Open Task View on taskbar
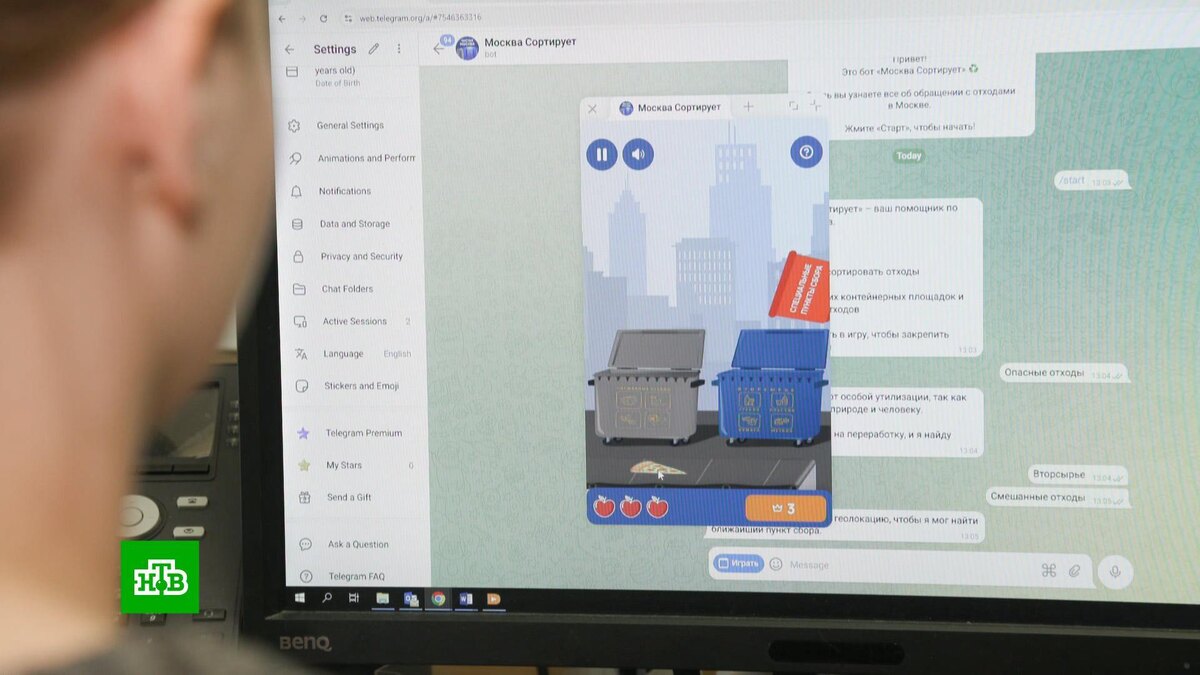Image resolution: width=1200 pixels, height=675 pixels. click(354, 598)
